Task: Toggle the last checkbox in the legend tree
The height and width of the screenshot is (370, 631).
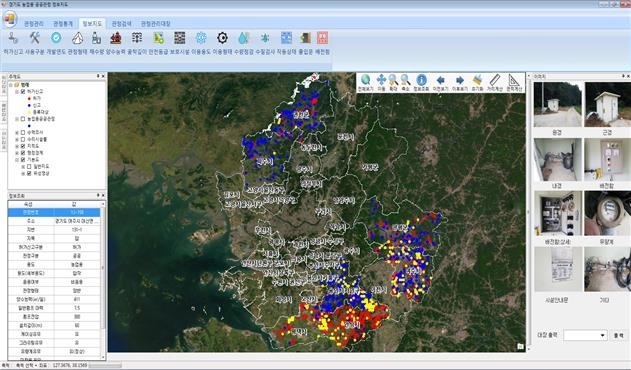Action: tap(29, 173)
